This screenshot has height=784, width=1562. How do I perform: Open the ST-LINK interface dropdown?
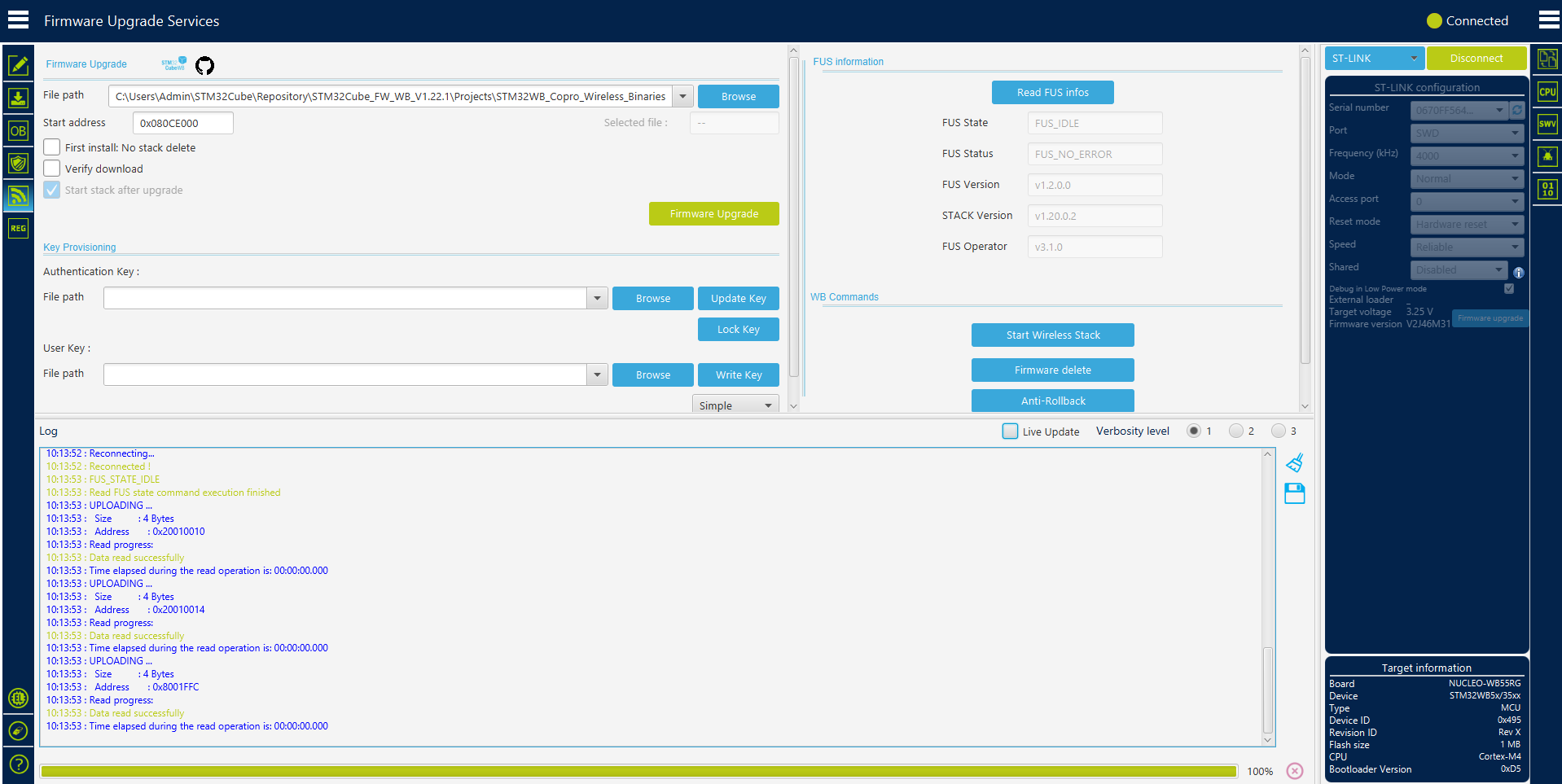[1375, 59]
